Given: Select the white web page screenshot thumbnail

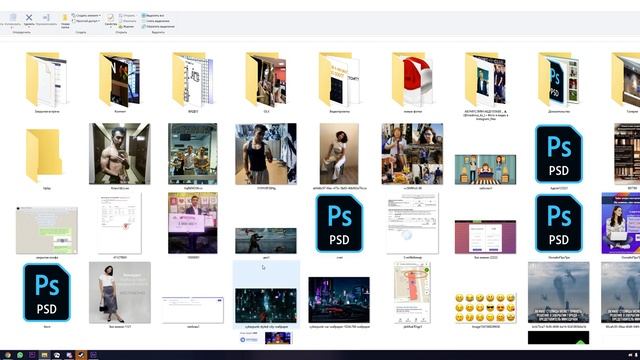Looking at the screenshot, I should click(x=193, y=310).
